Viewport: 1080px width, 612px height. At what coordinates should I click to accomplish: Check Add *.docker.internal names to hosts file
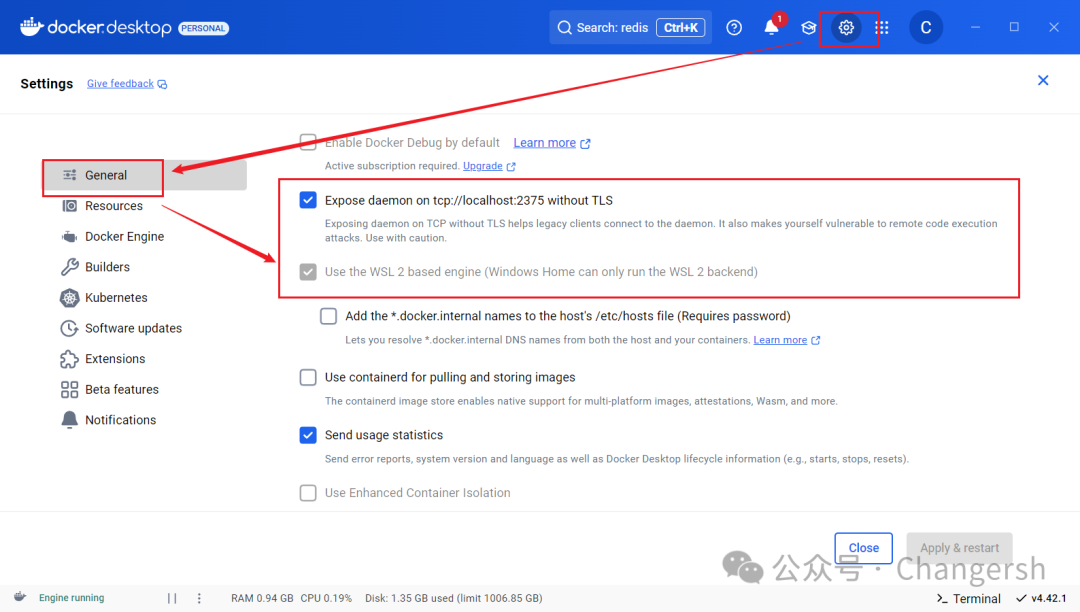click(x=329, y=316)
